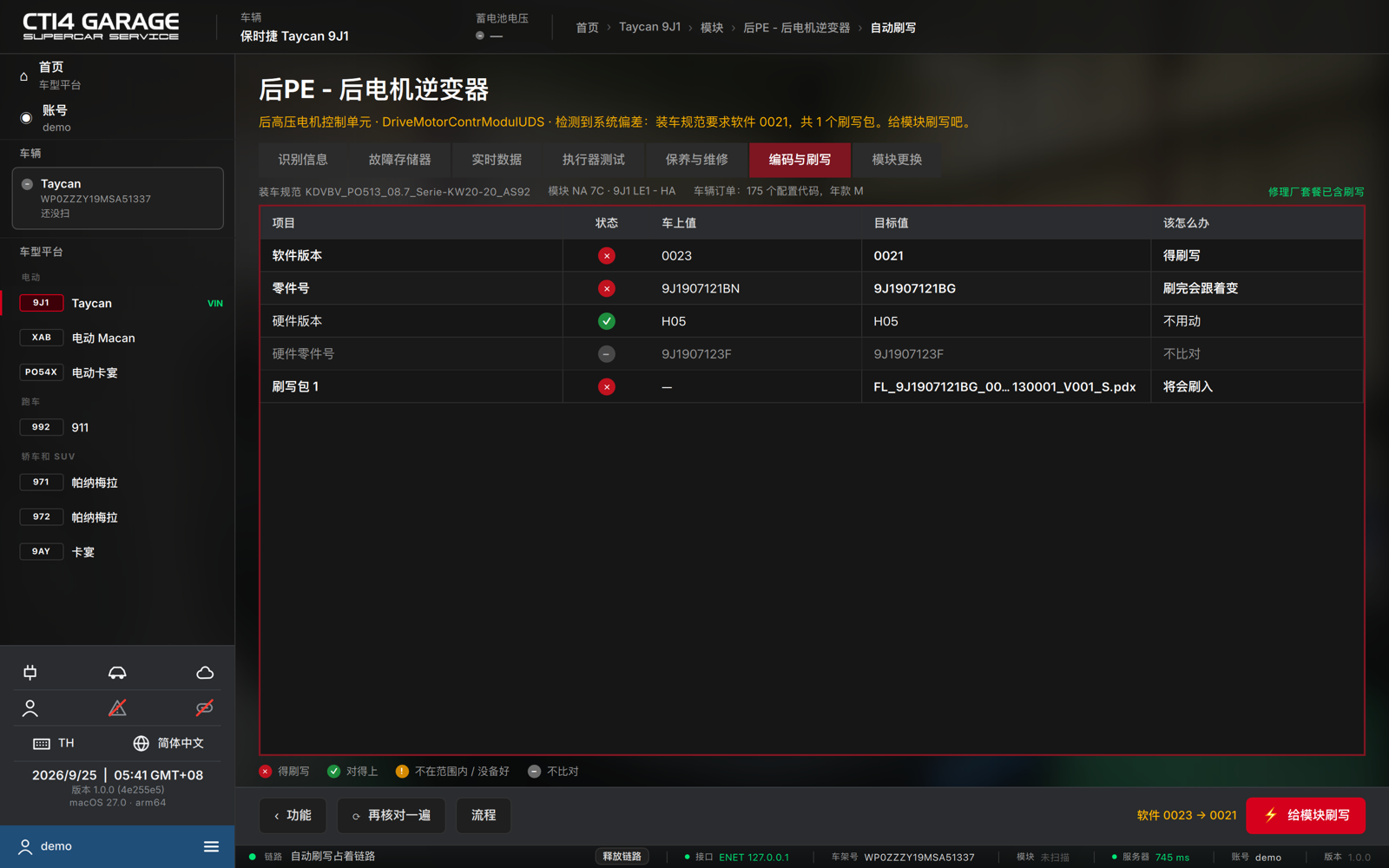This screenshot has width=1389, height=868.
Task: Switch to the 保养与维修 tab
Action: (697, 160)
